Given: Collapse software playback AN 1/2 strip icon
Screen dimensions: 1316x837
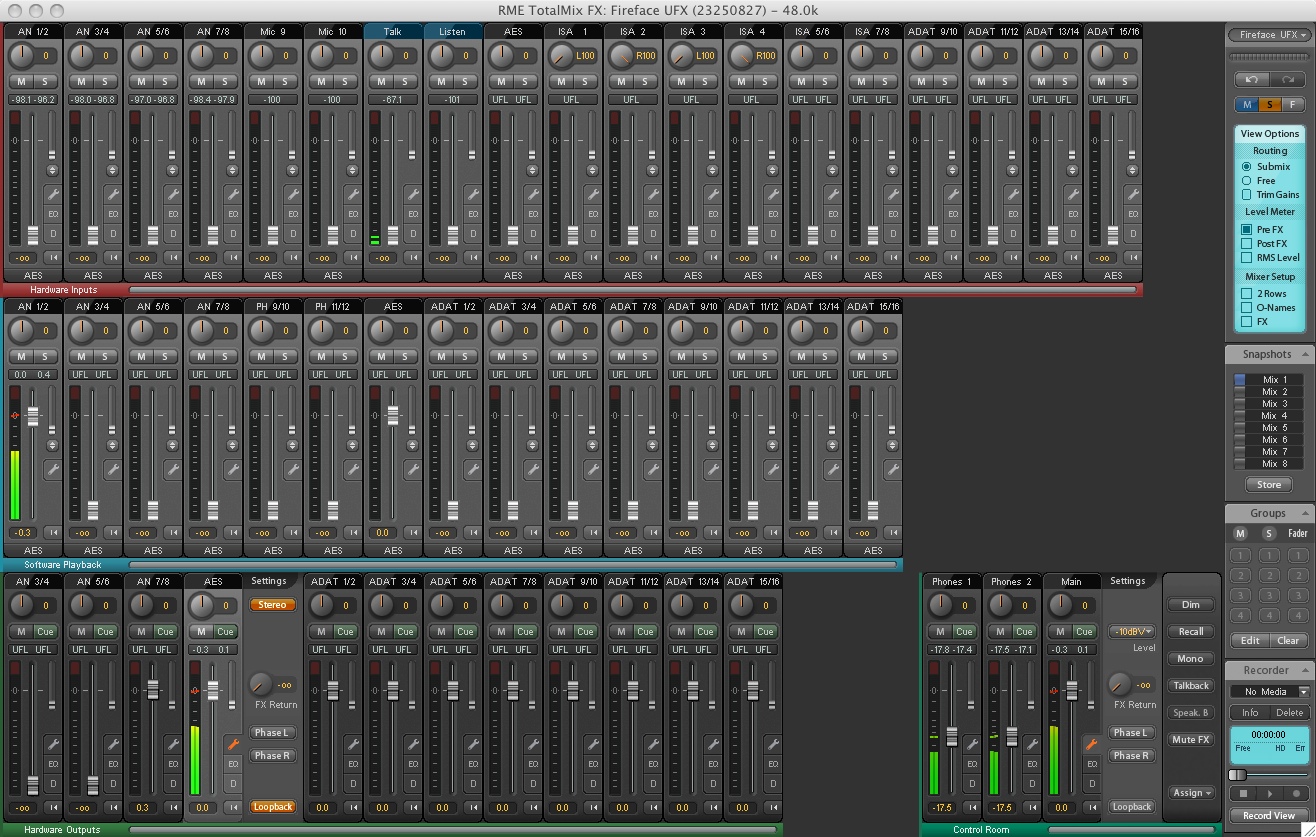Looking at the screenshot, I should coord(52,533).
